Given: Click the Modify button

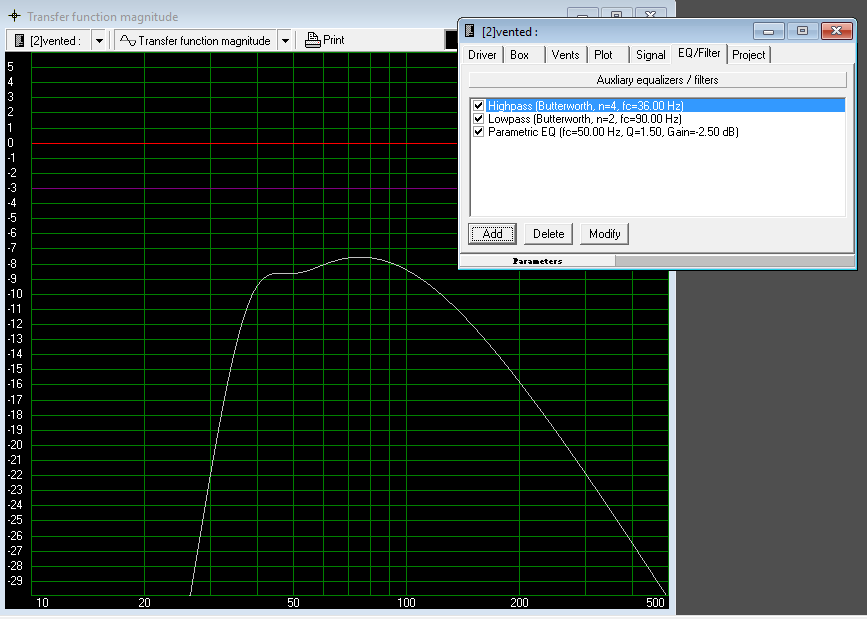Looking at the screenshot, I should tap(604, 234).
